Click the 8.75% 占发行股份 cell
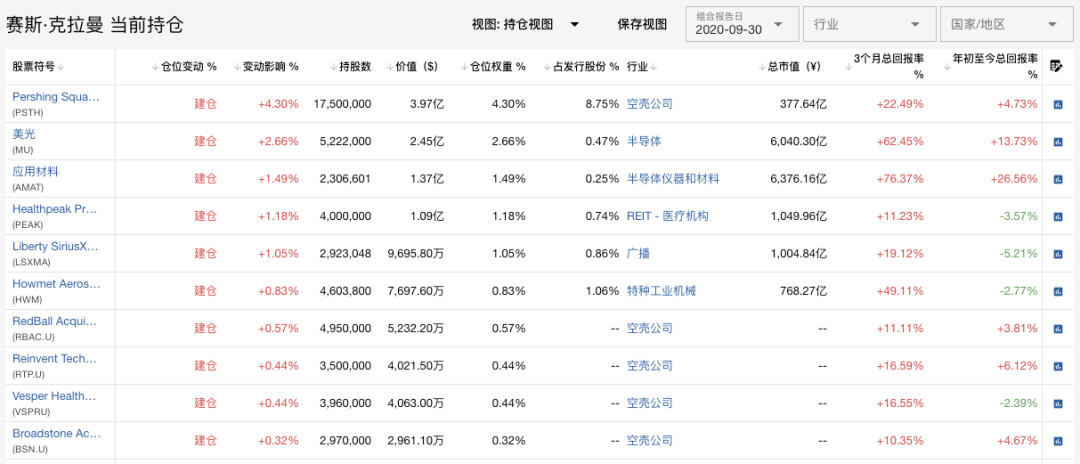The height and width of the screenshot is (464, 1080). (603, 105)
